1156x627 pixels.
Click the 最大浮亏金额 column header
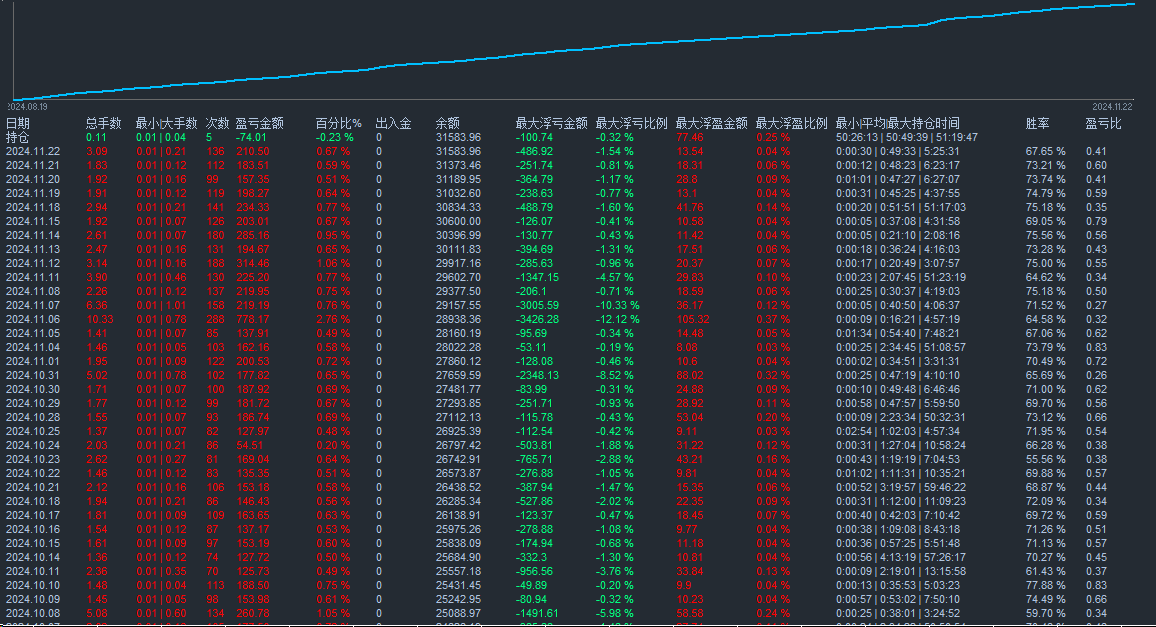click(551, 123)
